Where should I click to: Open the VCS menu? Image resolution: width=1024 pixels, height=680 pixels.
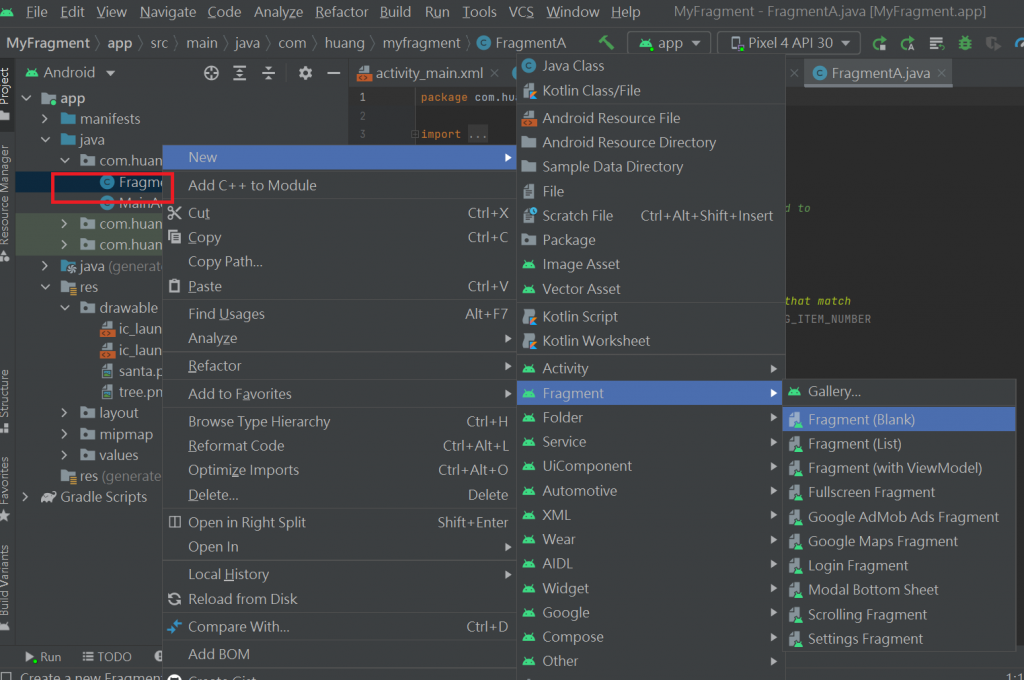tap(520, 12)
